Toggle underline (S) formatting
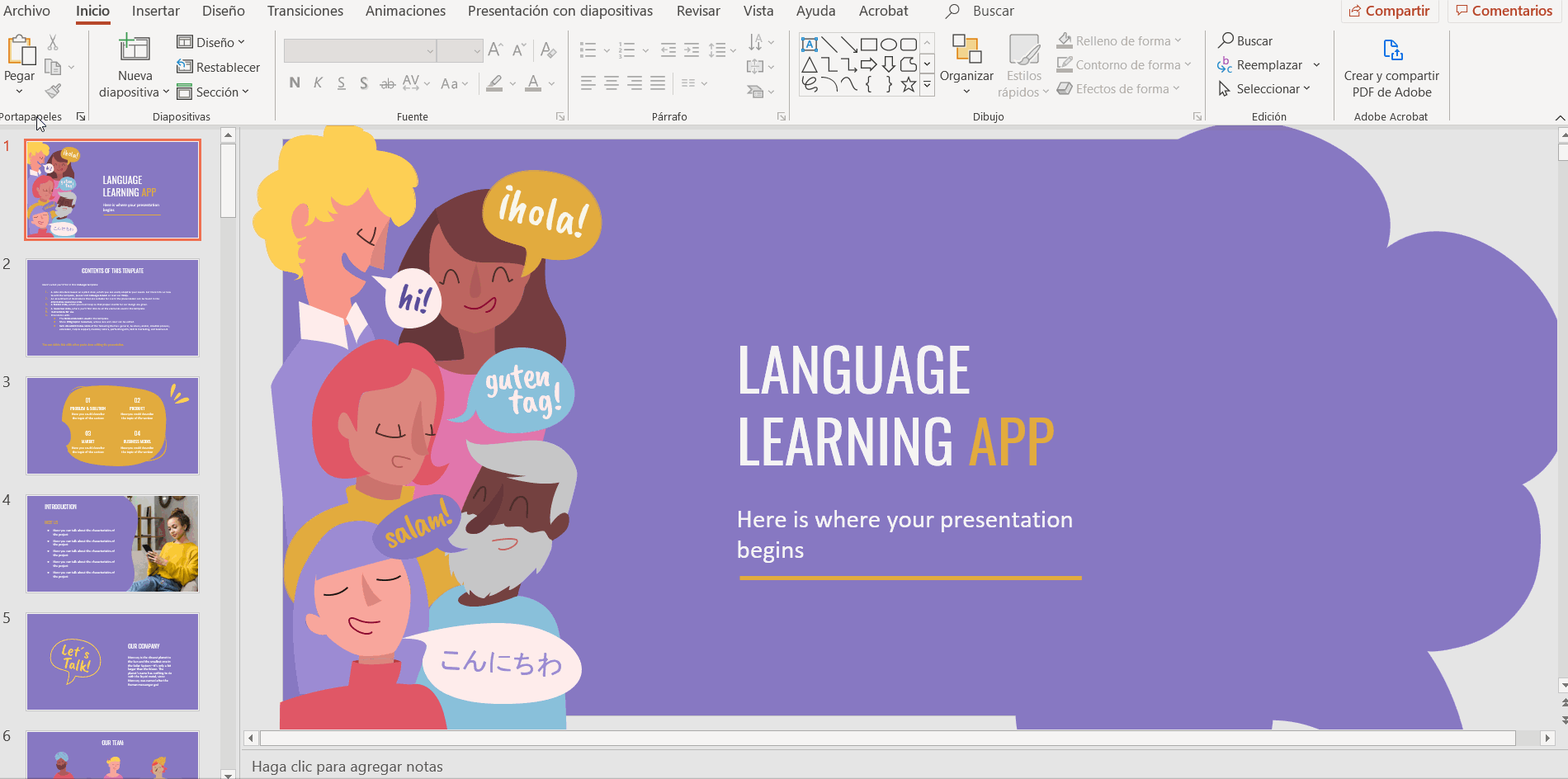This screenshot has width=1568, height=779. (x=341, y=83)
